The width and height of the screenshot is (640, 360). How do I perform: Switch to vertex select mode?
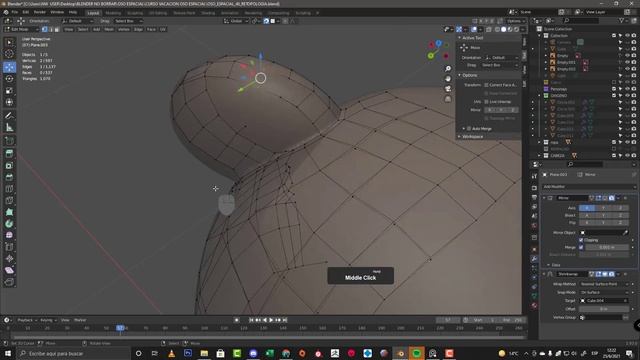coord(44,29)
